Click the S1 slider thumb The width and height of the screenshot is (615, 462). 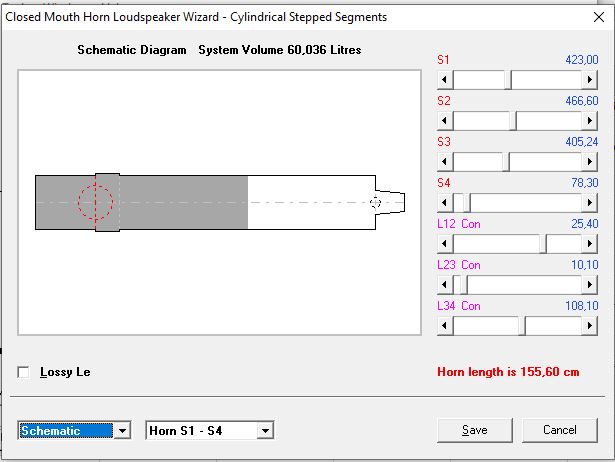click(x=508, y=80)
